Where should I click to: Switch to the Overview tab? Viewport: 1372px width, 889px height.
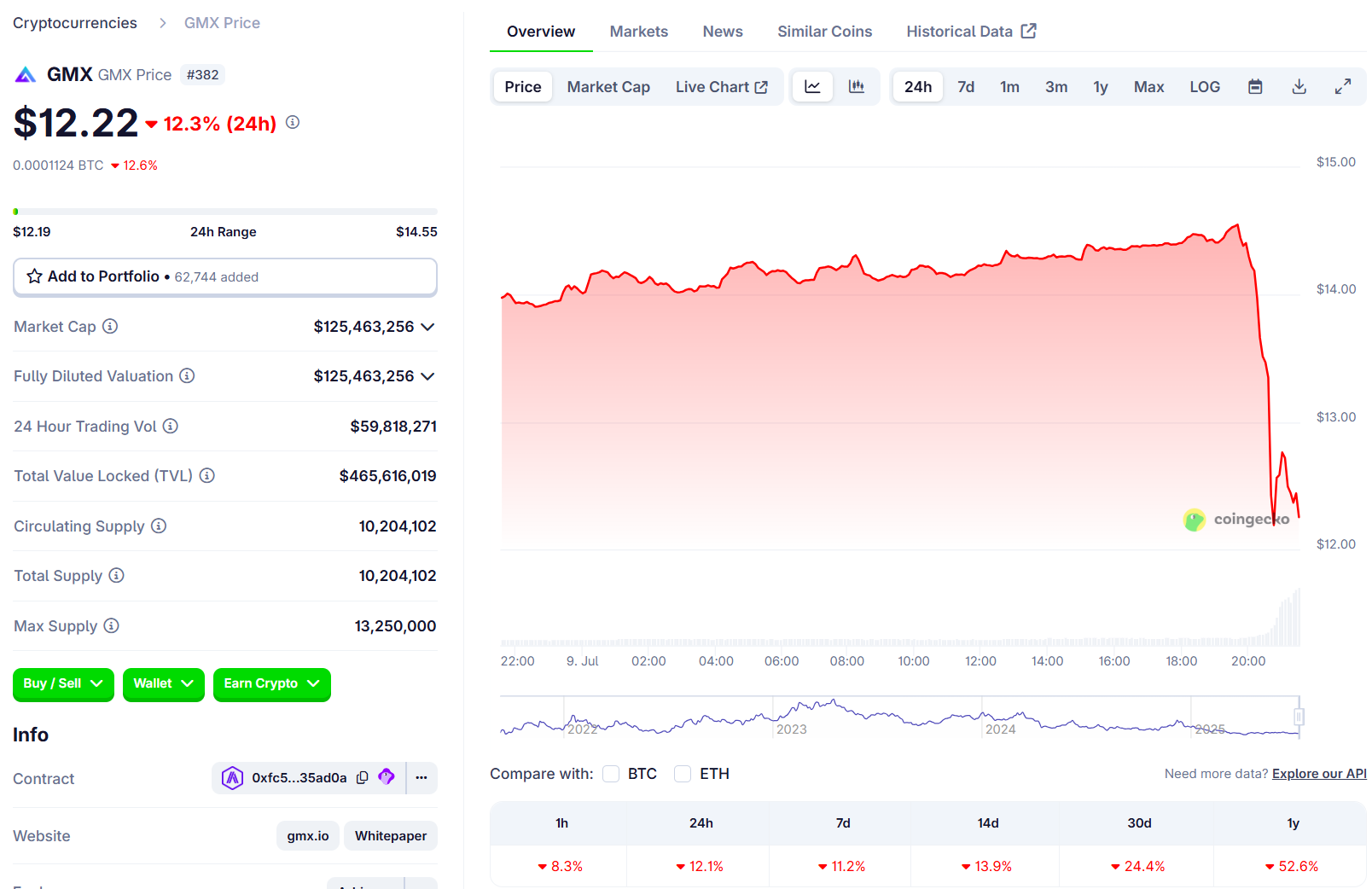pyautogui.click(x=541, y=32)
